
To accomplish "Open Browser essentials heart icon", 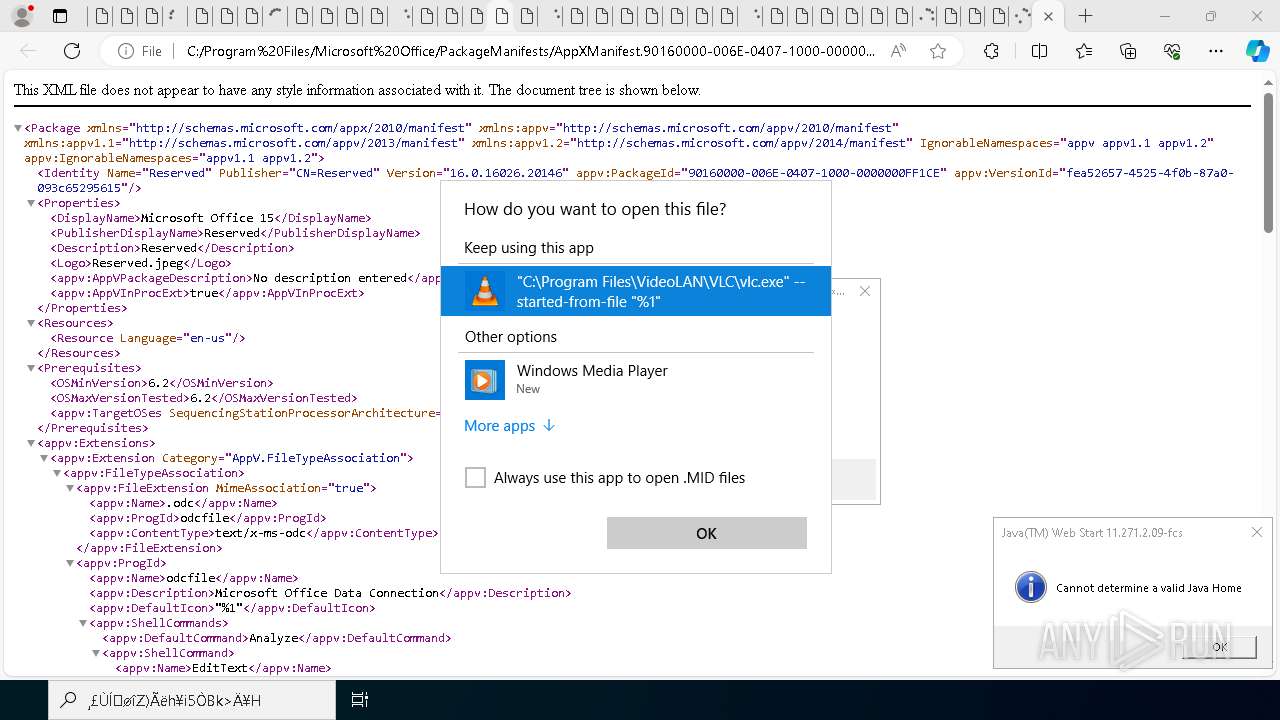I will pyautogui.click(x=1172, y=51).
